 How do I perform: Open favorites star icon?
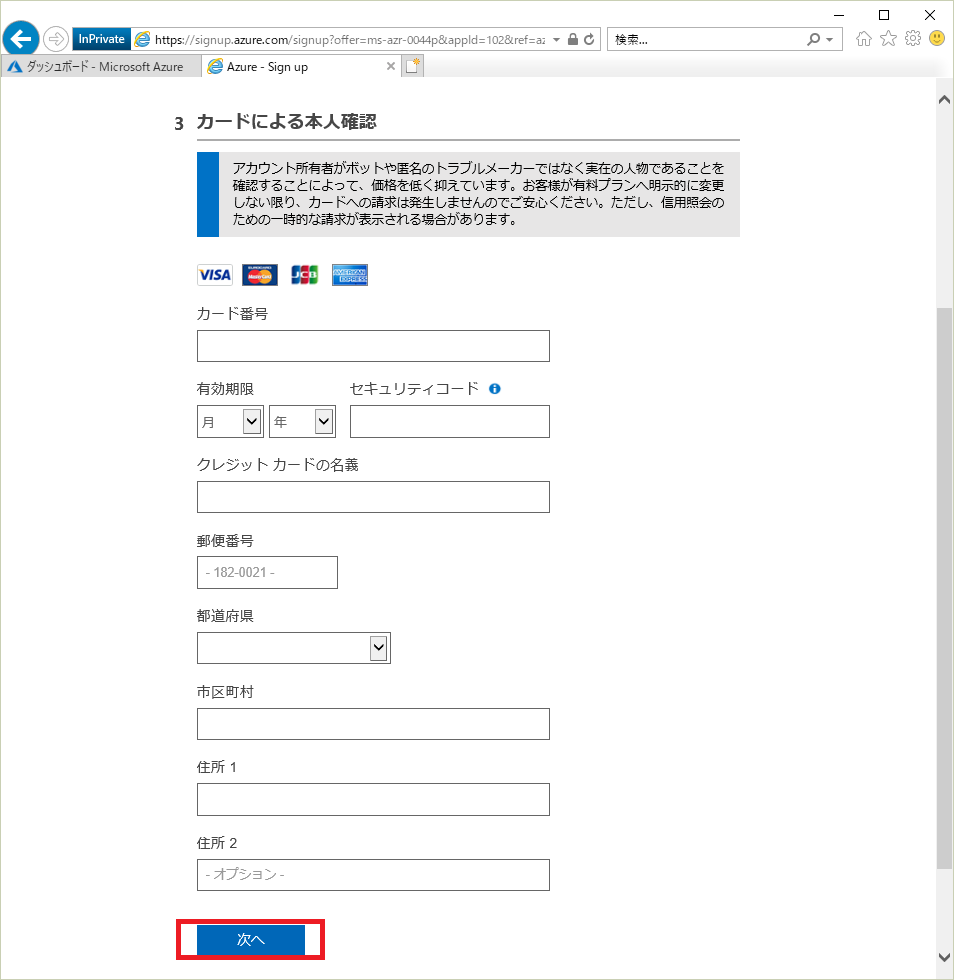888,39
